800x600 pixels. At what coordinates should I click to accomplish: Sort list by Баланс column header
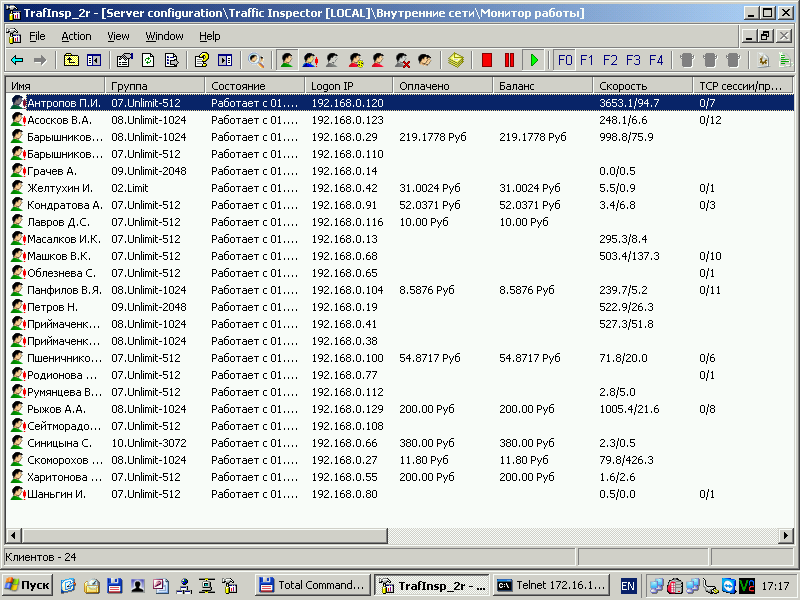coord(542,86)
